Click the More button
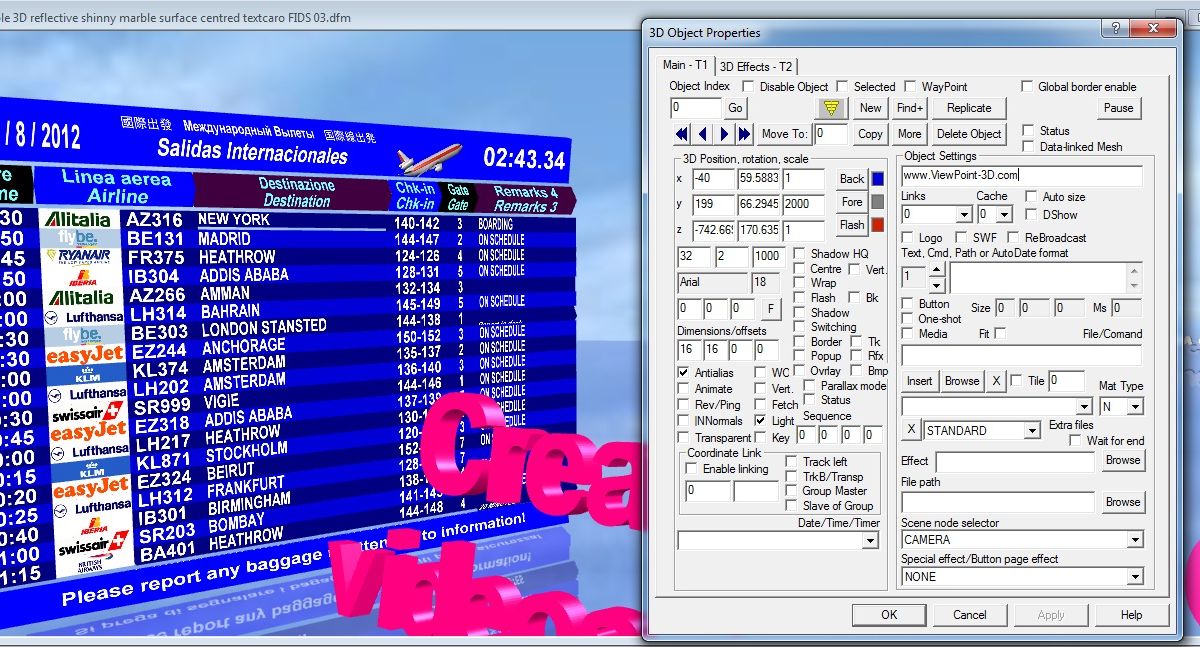The image size is (1200, 647). 910,134
